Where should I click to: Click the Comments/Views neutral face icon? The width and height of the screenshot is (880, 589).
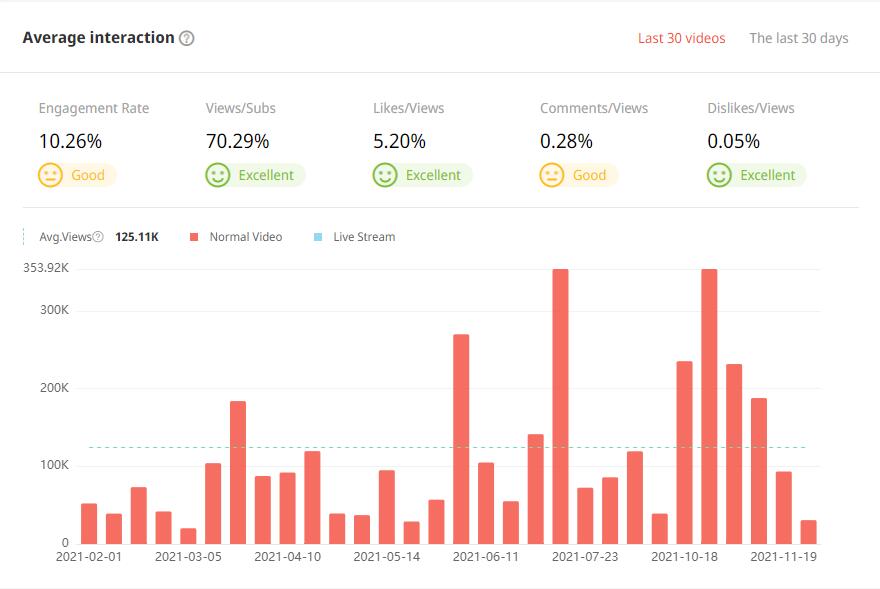tap(552, 175)
